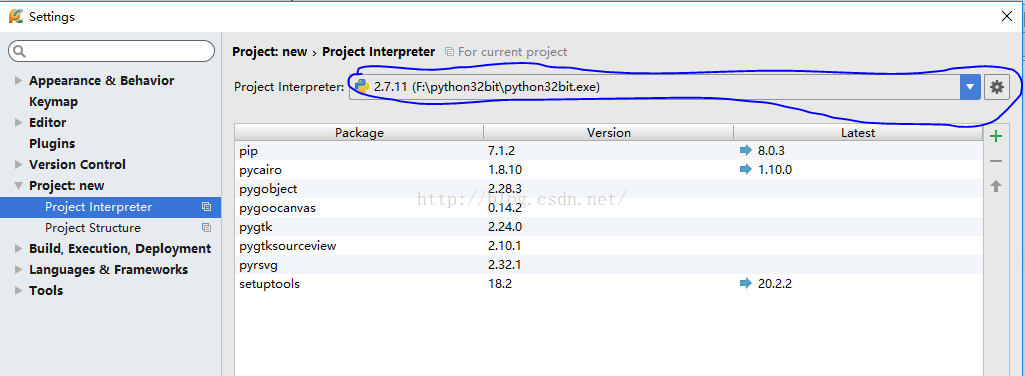Open the interpreter gear settings icon
Viewport: 1025px width, 376px height.
point(996,87)
